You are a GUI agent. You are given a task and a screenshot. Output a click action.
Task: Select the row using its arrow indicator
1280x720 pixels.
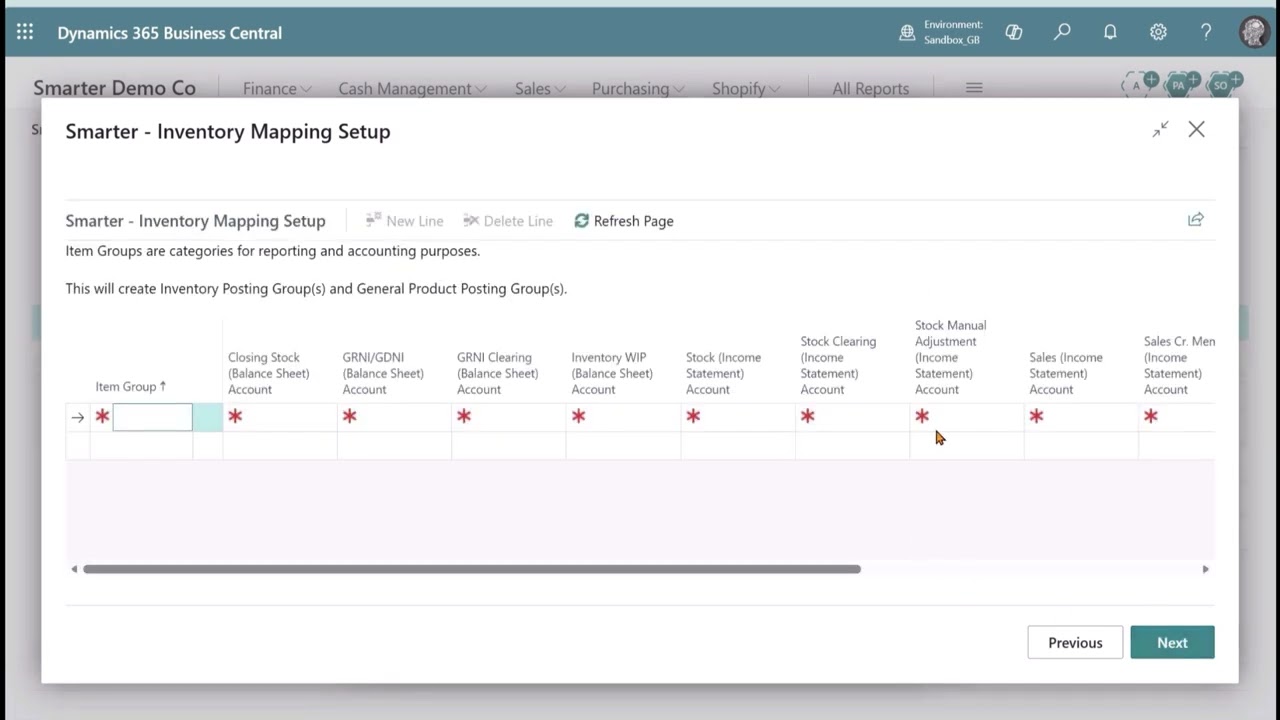[x=78, y=417]
